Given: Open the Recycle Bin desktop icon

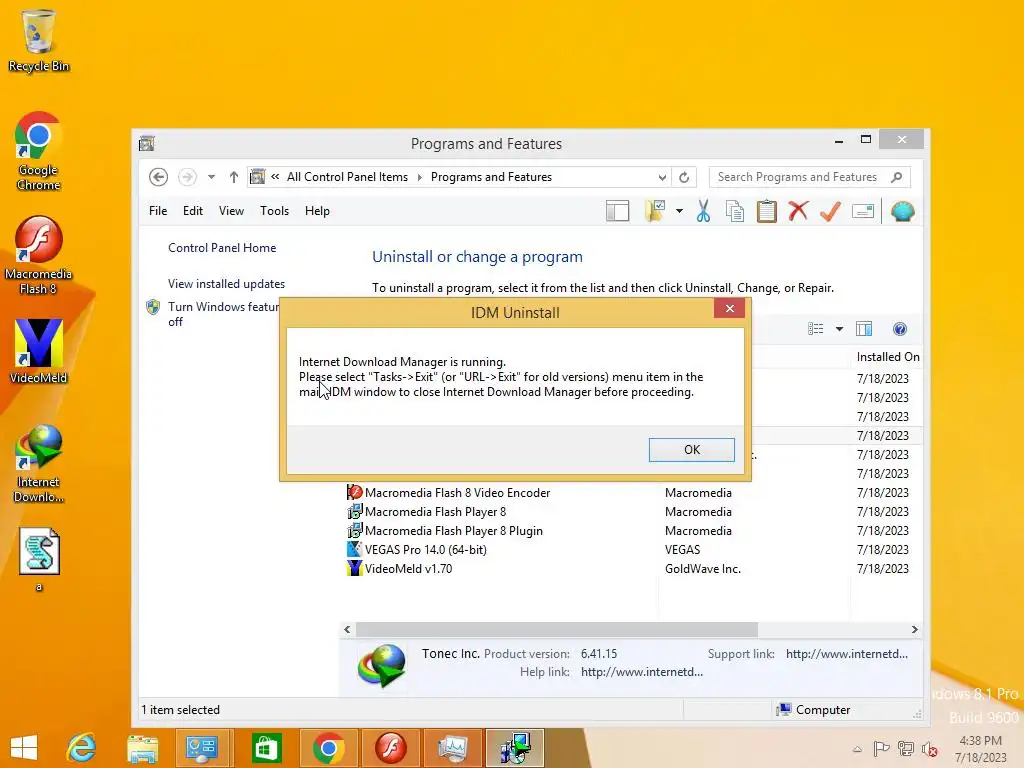Looking at the screenshot, I should pos(39,40).
